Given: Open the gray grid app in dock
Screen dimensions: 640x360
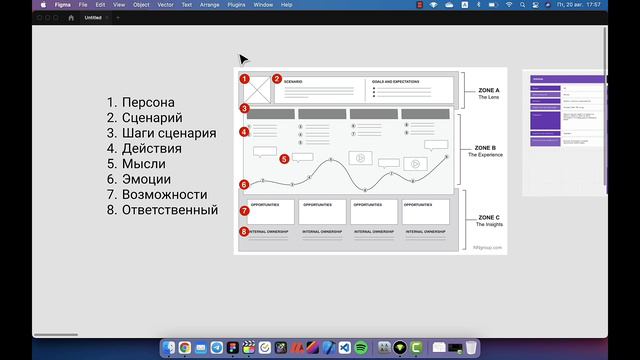Looking at the screenshot, I should 384,347.
